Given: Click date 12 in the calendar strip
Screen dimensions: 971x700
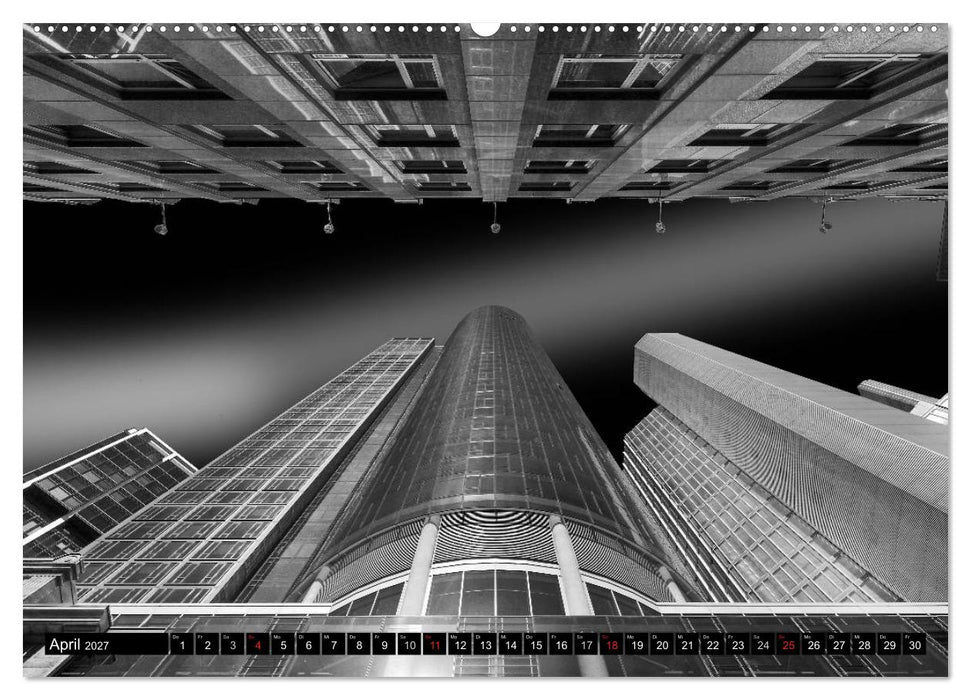Looking at the screenshot, I should pos(460,644).
